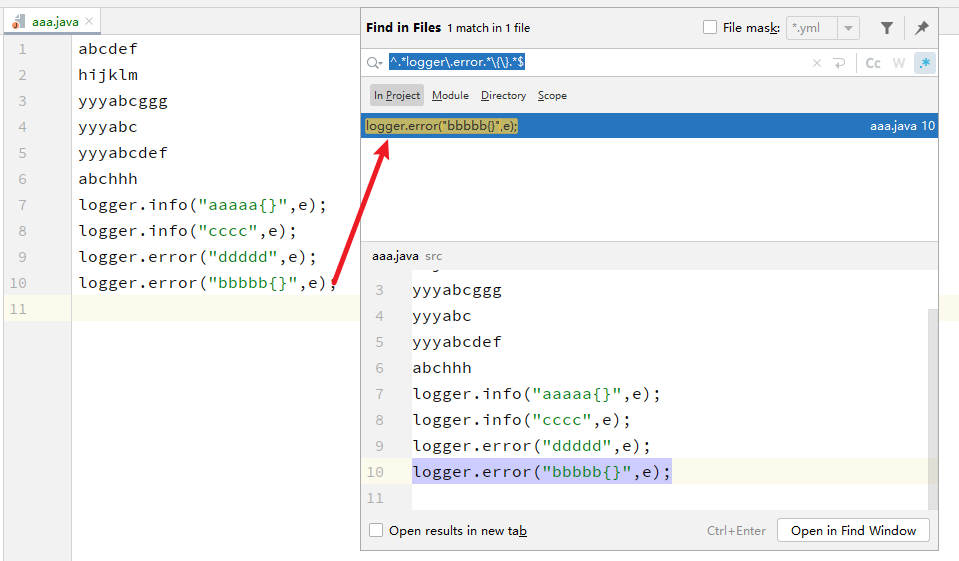Switch to the Directory scope tab

(503, 95)
